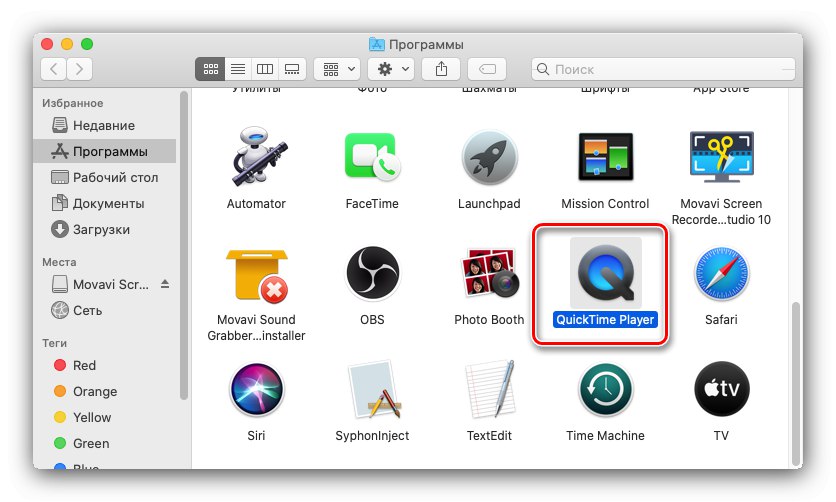Click the sidebar scrollbar
The height and width of the screenshot is (502, 836).
tap(183, 245)
